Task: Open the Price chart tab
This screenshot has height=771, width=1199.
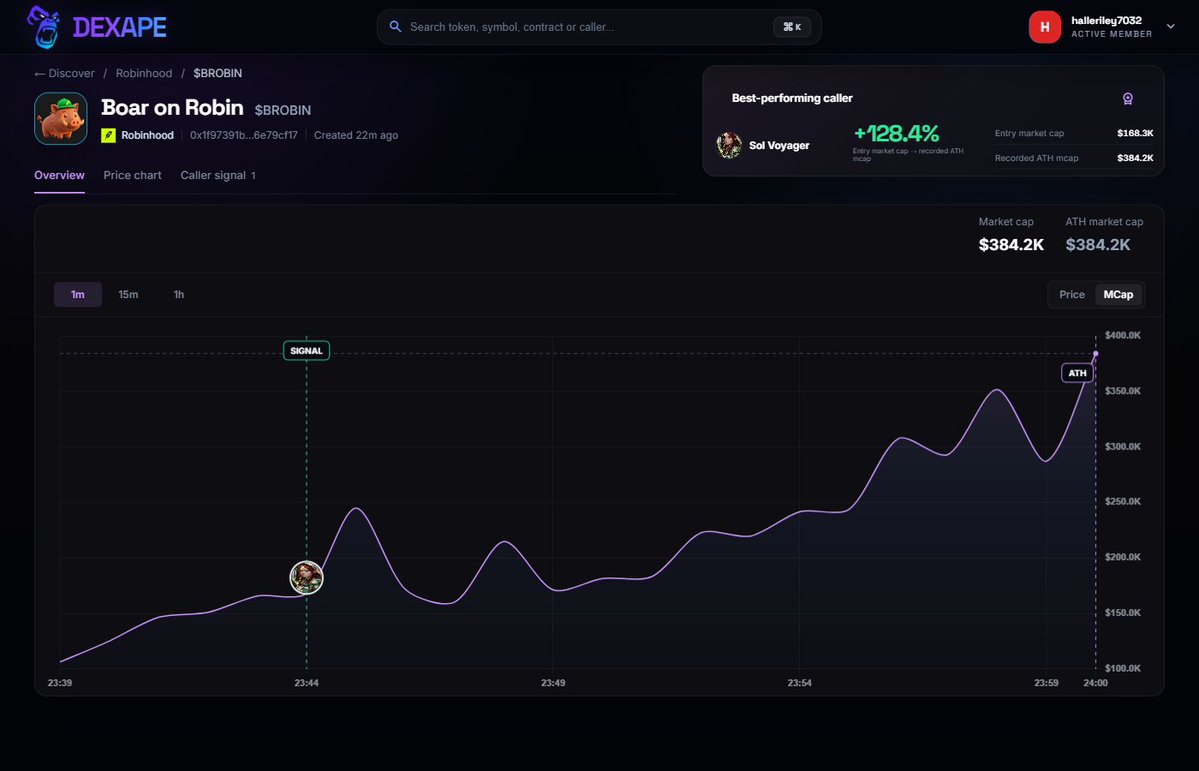Action: [132, 175]
